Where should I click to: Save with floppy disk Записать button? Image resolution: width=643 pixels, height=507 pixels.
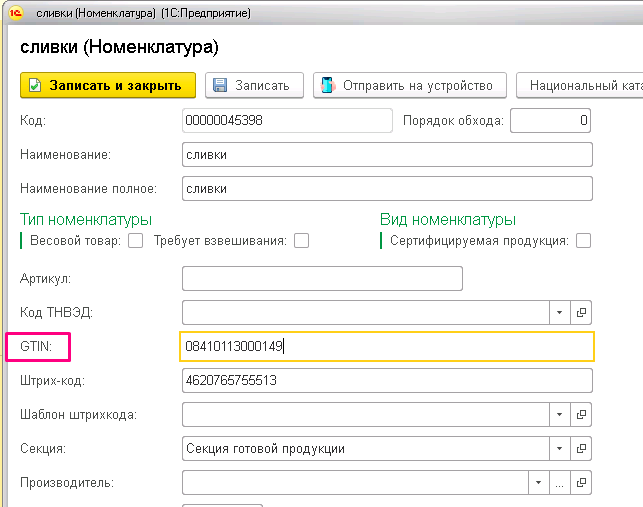coord(254,85)
